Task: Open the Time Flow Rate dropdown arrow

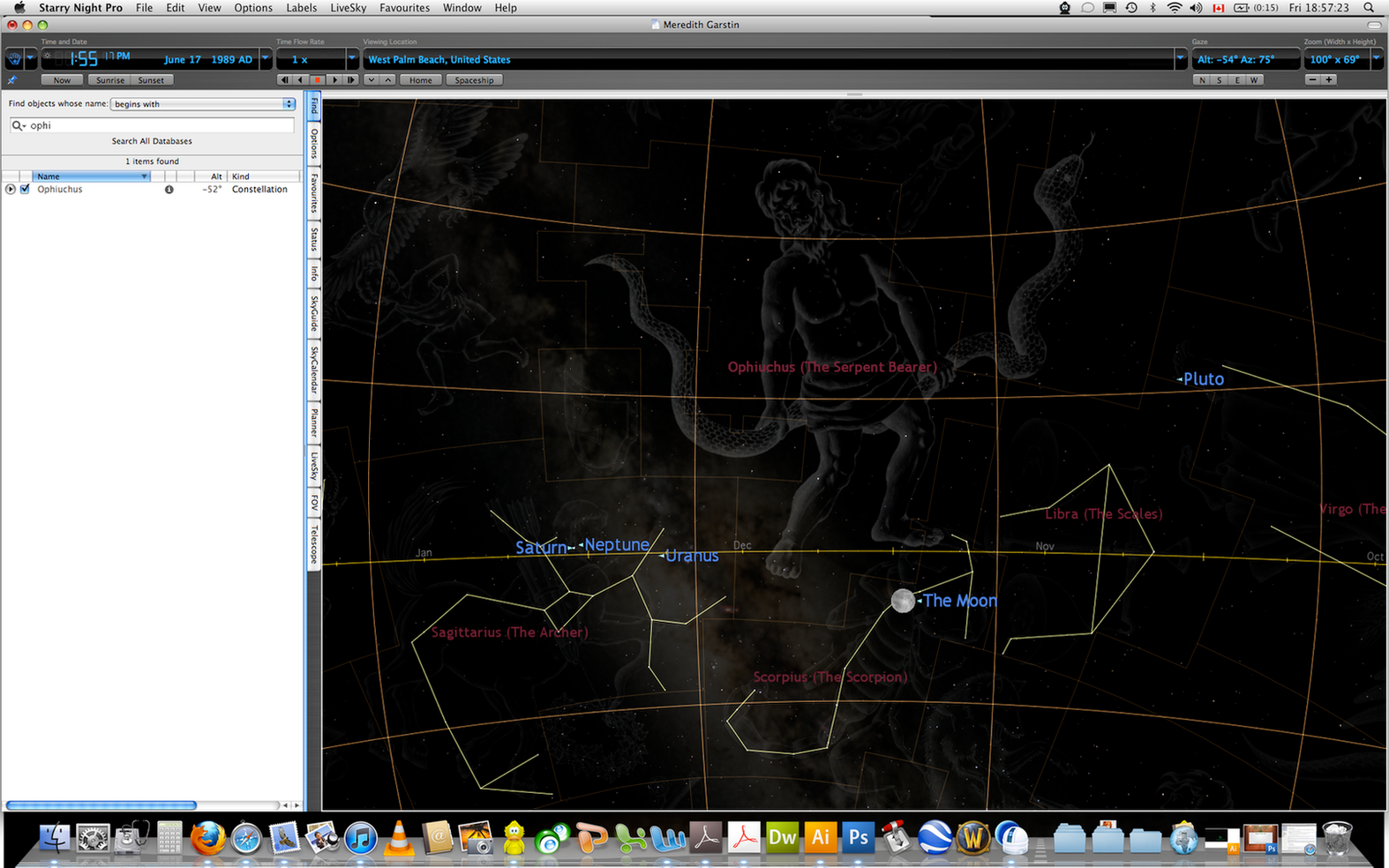Action: tap(352, 59)
